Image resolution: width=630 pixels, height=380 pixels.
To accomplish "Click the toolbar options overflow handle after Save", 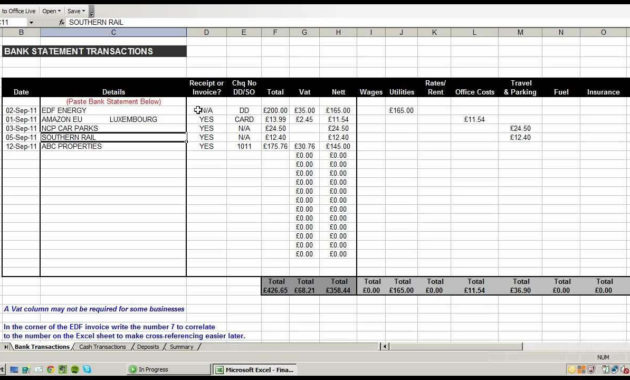I will pos(91,11).
